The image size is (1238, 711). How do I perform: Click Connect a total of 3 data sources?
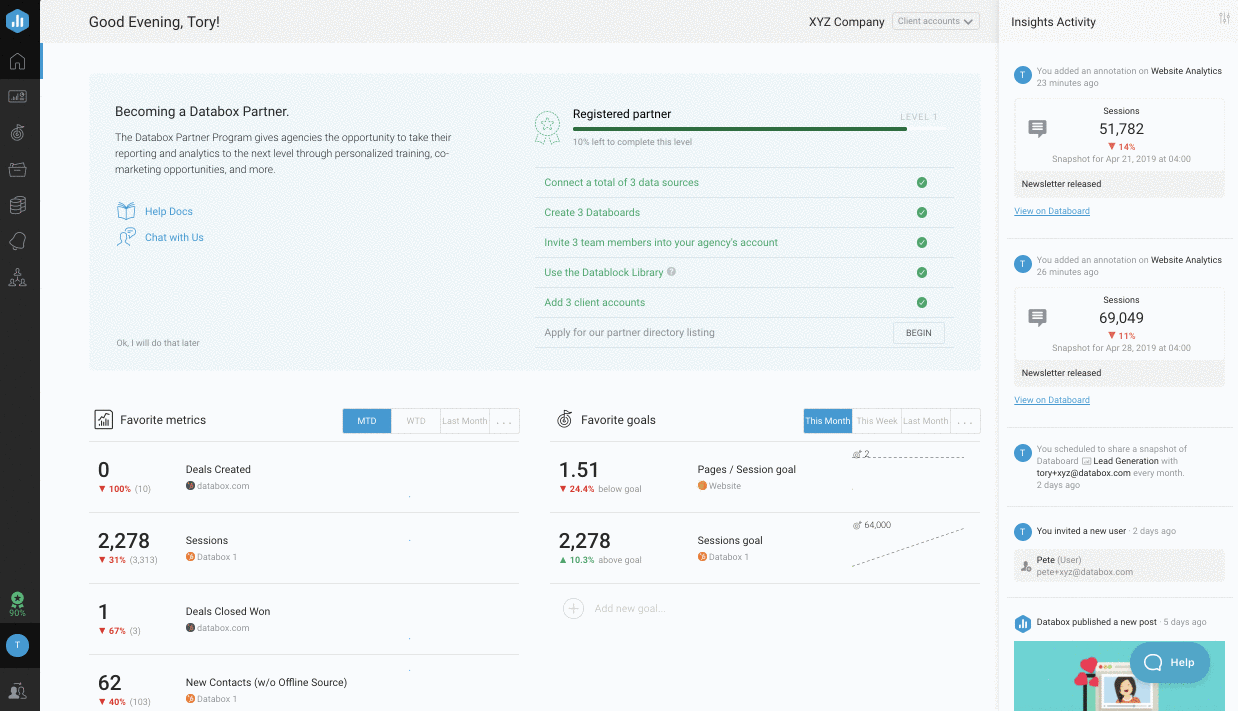[621, 183]
